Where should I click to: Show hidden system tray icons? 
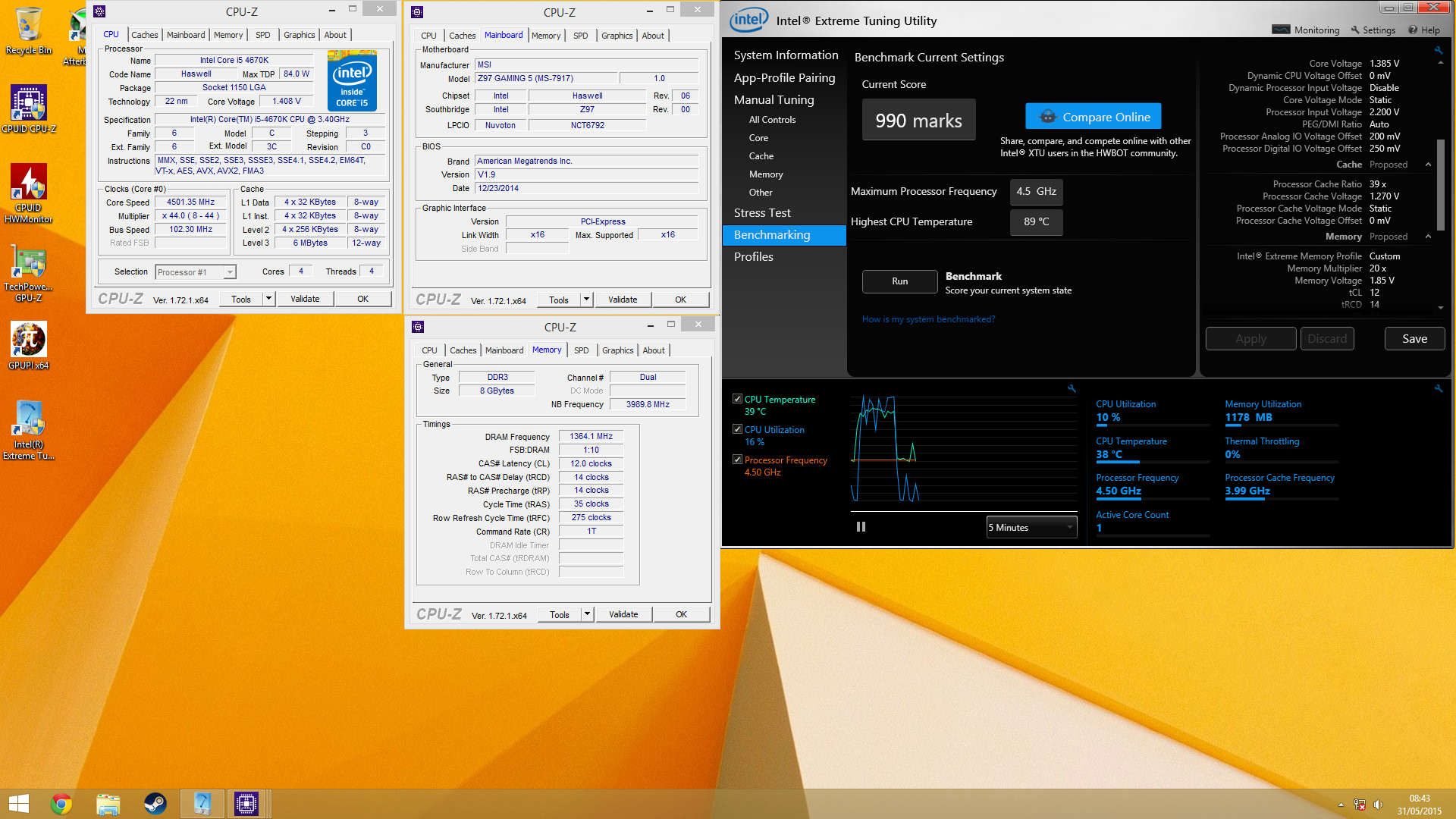(1341, 805)
